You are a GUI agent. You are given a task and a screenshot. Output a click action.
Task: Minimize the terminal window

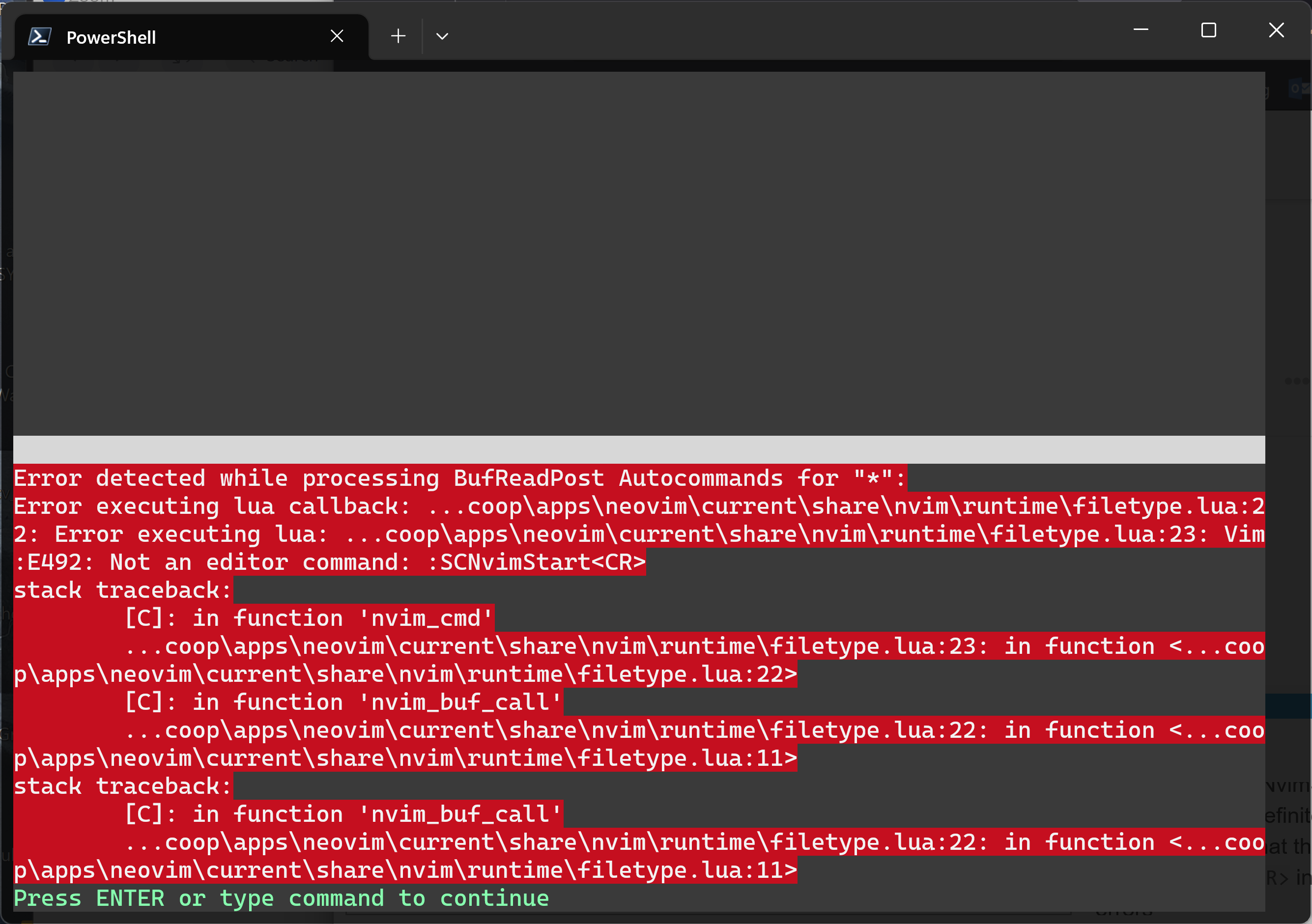pos(1141,29)
